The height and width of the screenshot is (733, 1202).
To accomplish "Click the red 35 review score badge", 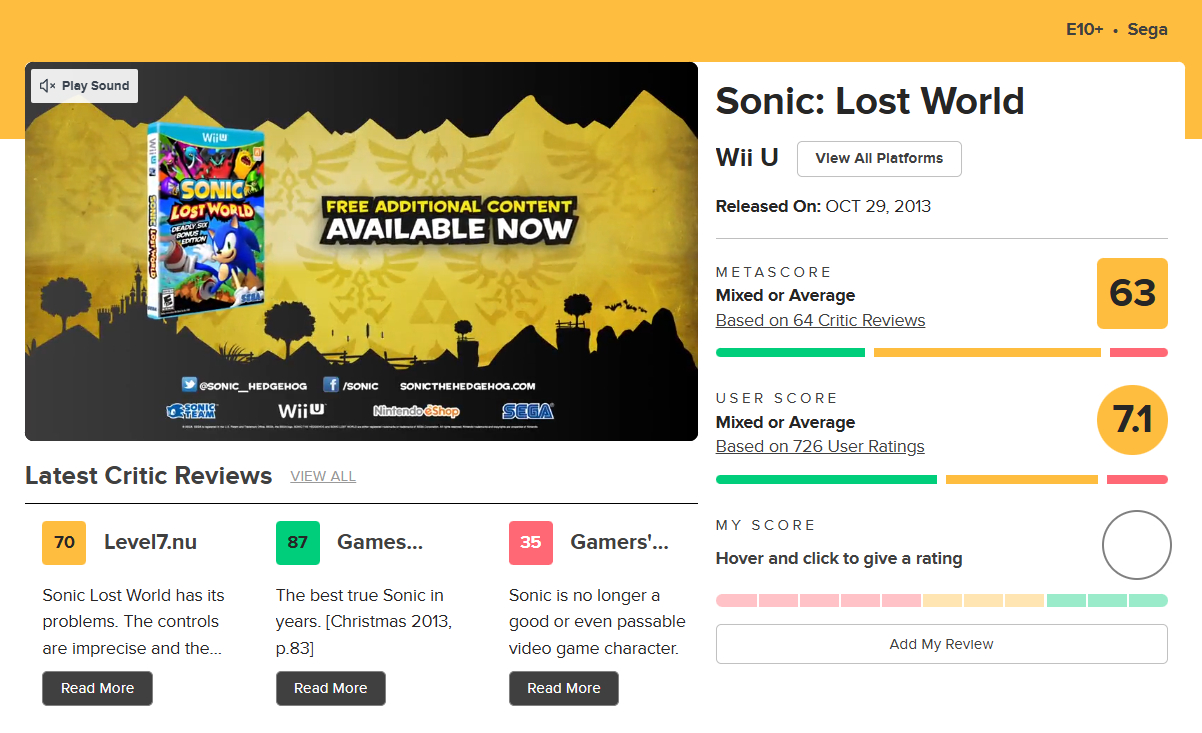I will [530, 542].
